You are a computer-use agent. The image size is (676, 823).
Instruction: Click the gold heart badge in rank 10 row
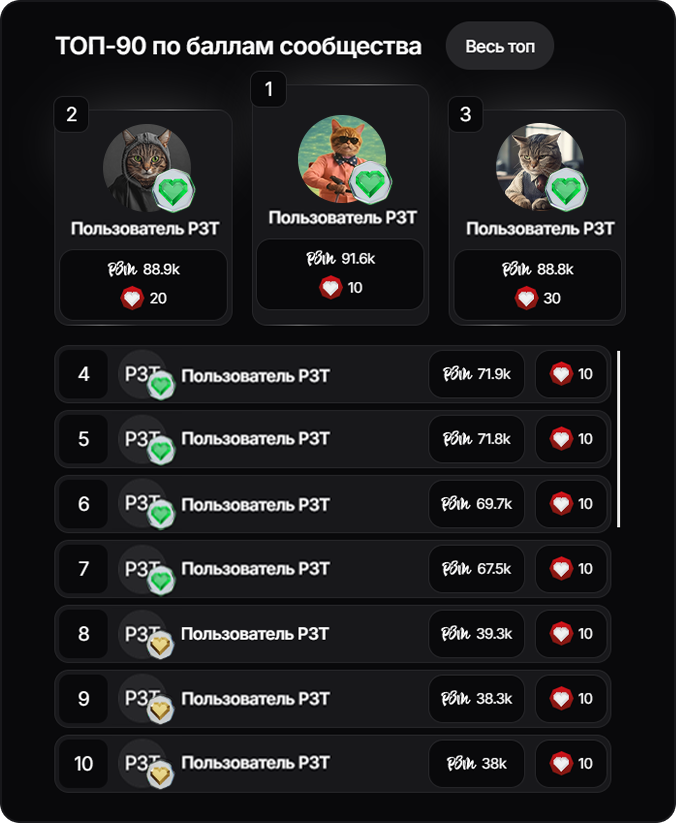point(160,774)
